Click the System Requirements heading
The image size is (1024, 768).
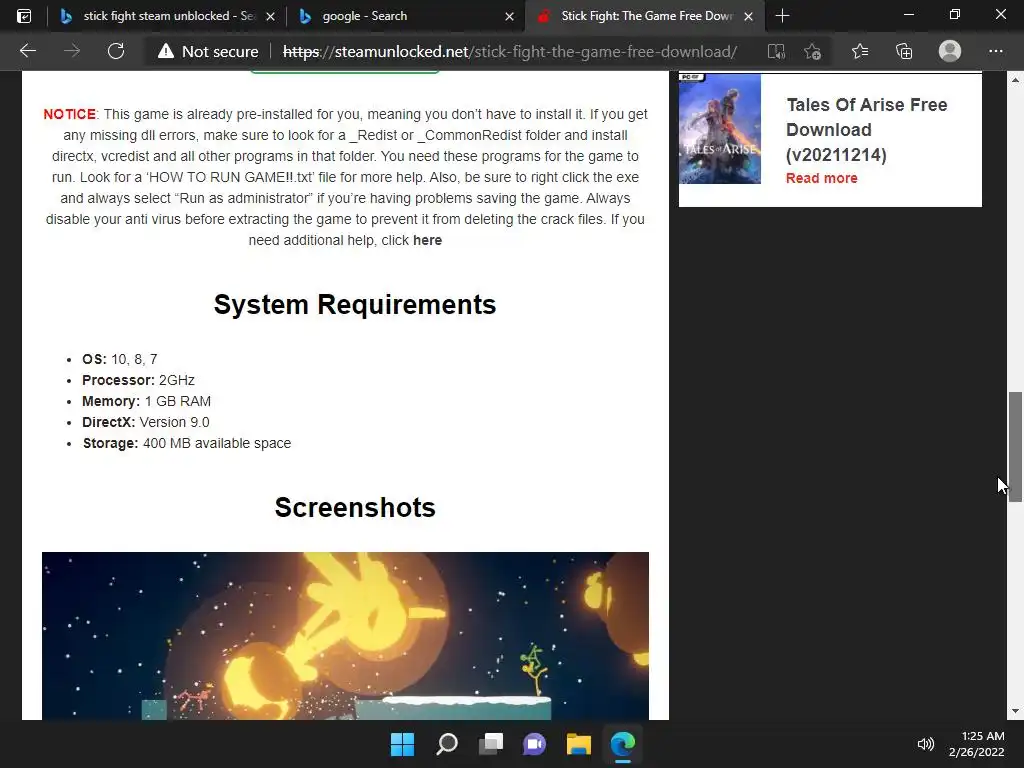[355, 304]
